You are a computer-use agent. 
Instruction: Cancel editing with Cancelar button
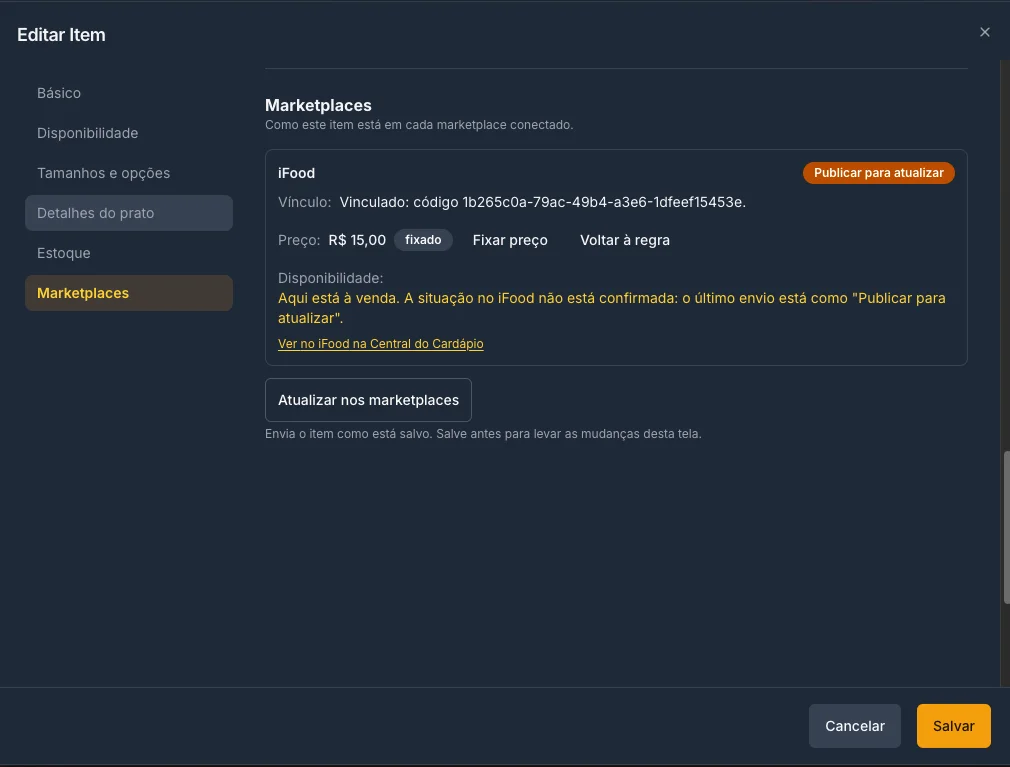(x=855, y=726)
